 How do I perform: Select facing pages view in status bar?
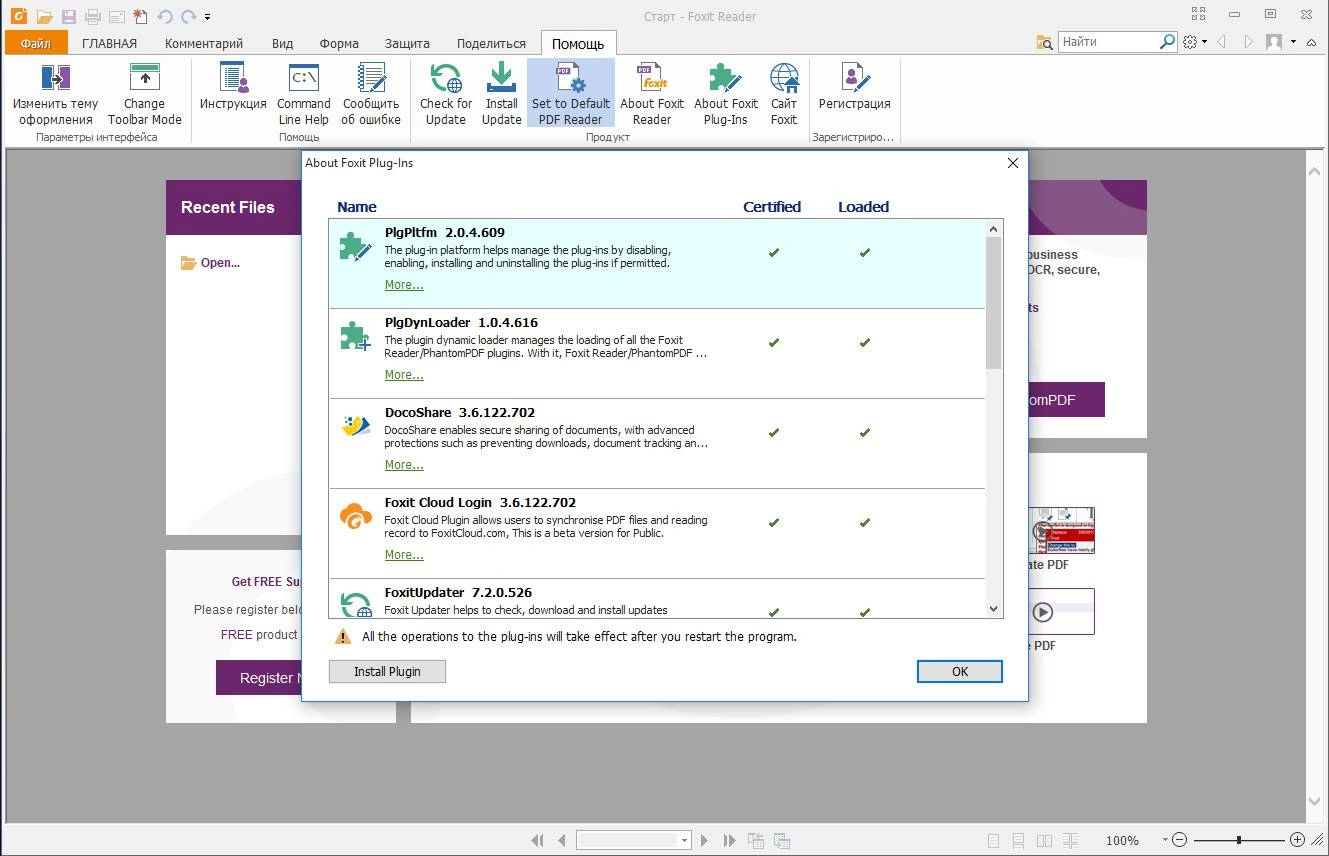tap(1044, 841)
